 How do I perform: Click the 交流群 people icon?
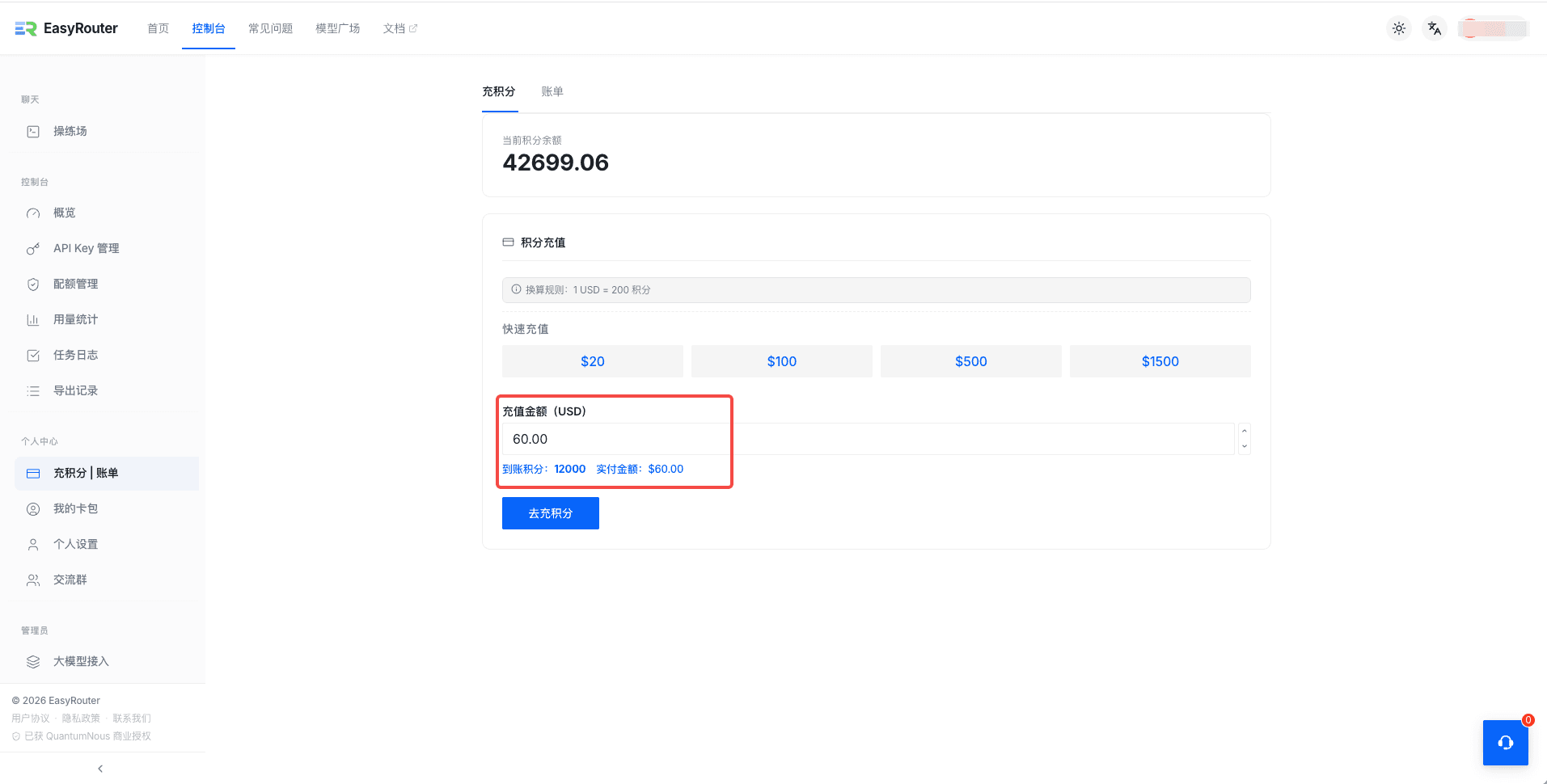pyautogui.click(x=33, y=580)
